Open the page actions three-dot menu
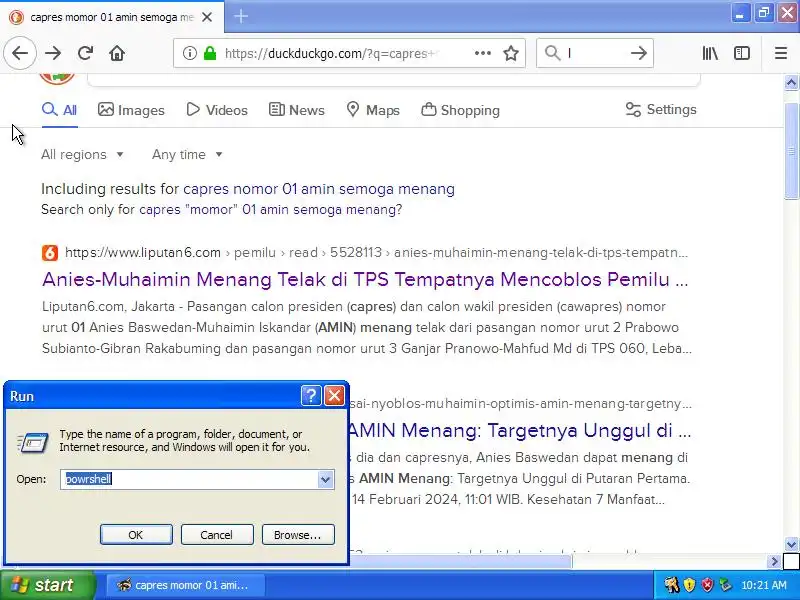Image resolution: width=800 pixels, height=600 pixels. tap(483, 53)
